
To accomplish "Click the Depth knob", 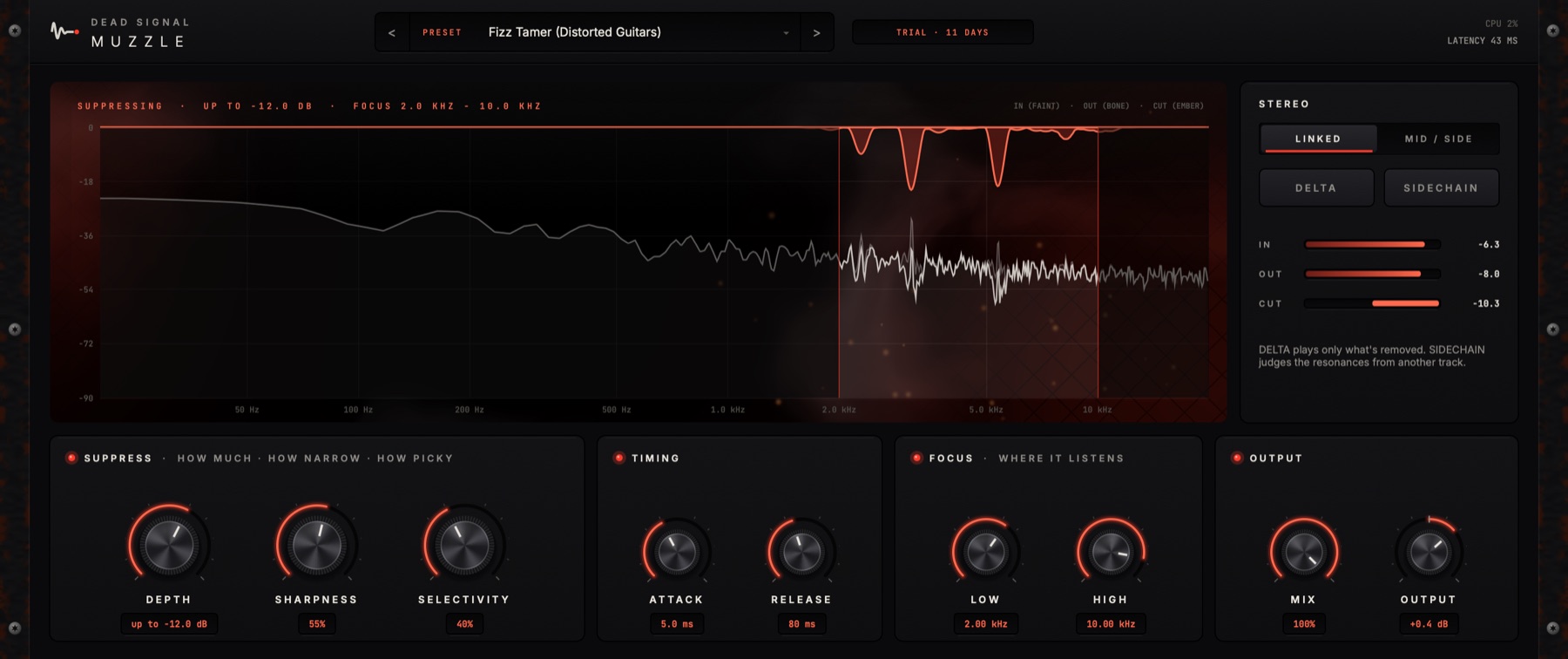I will coord(169,546).
